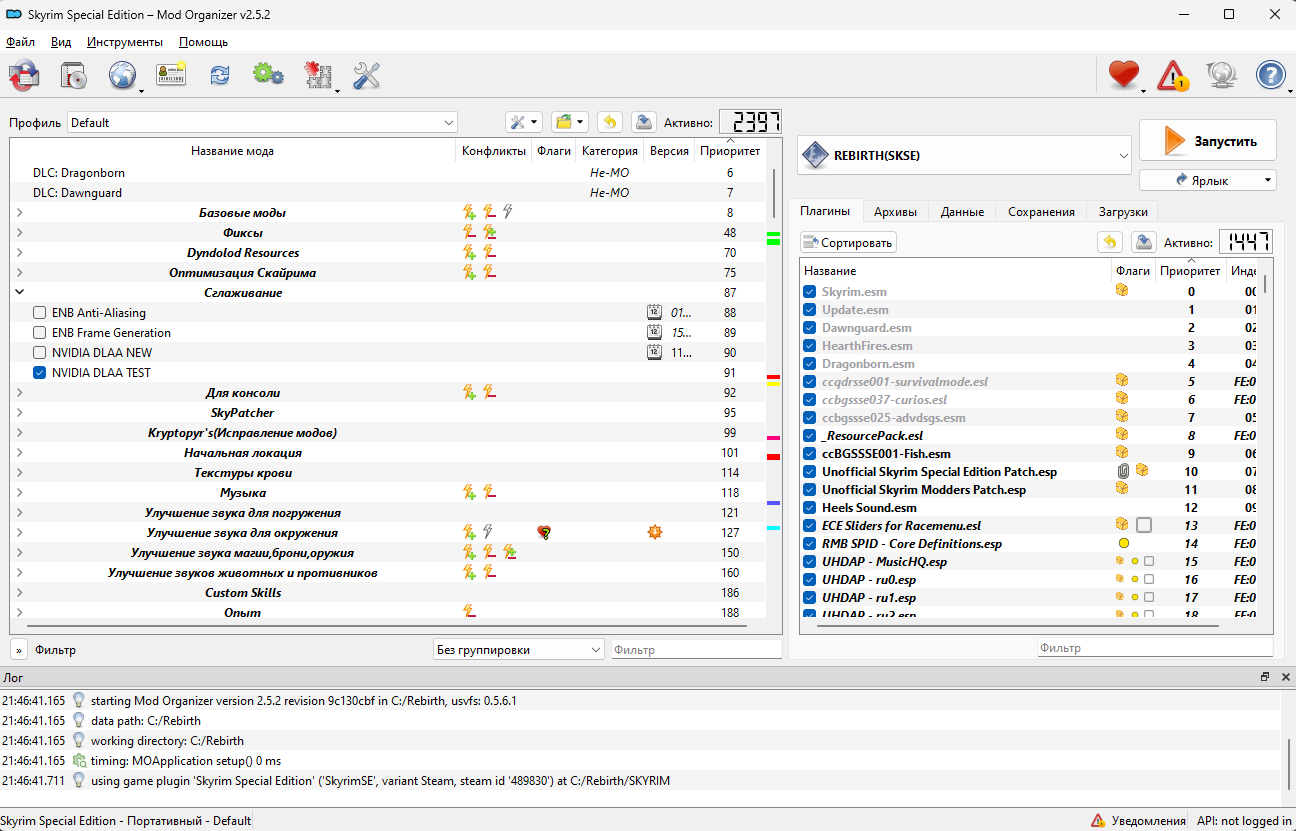Open settings with the wrench and screwdriver icon
The height and width of the screenshot is (831, 1296).
(x=367, y=75)
